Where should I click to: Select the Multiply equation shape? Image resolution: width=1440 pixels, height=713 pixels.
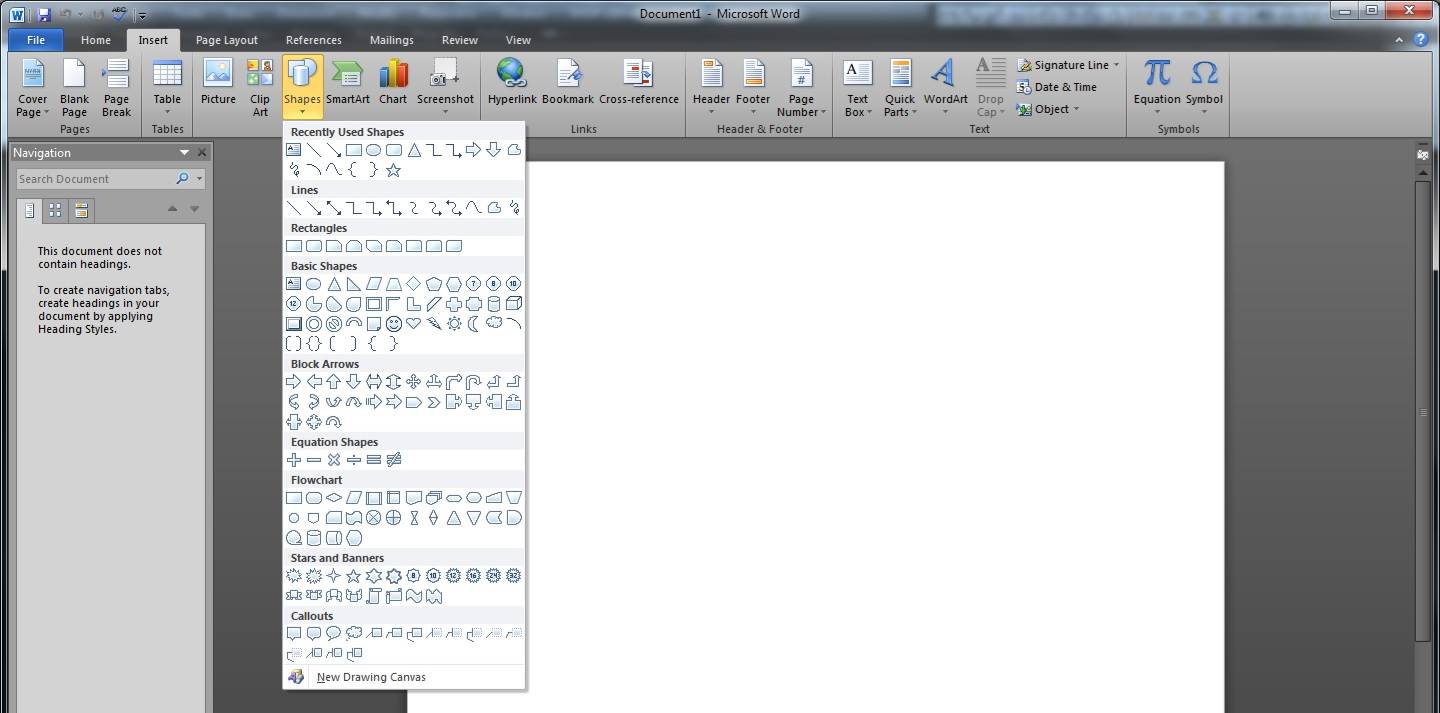(x=334, y=460)
